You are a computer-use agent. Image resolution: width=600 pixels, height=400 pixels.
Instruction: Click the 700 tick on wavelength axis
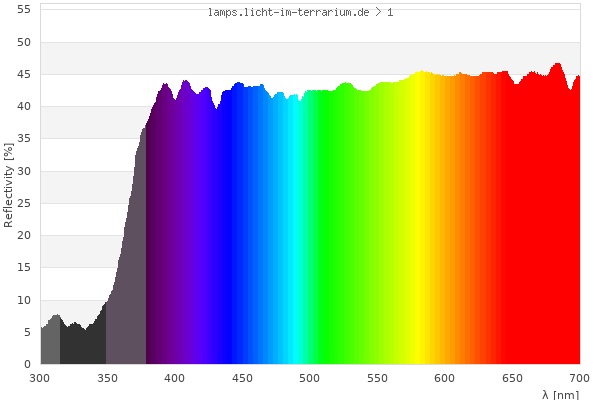click(579, 378)
